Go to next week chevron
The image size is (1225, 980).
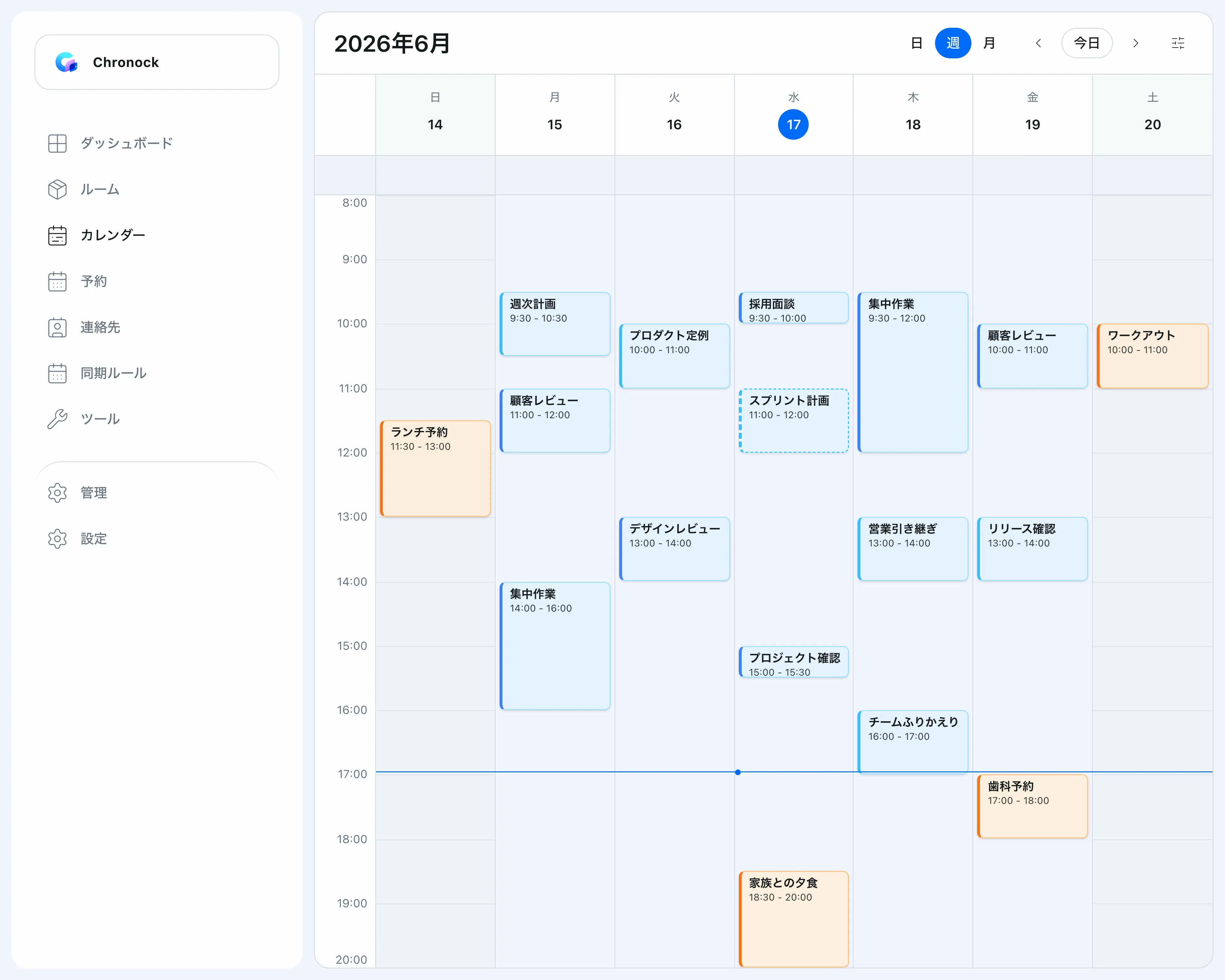pos(1135,43)
